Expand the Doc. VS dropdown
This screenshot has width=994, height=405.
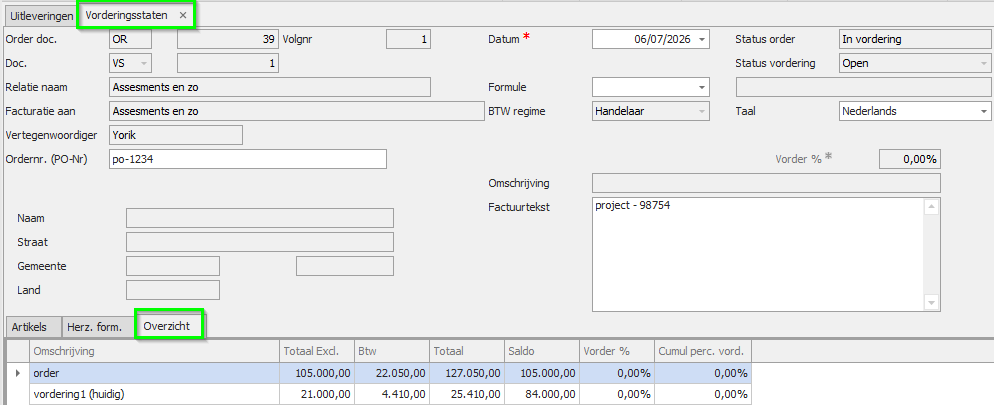[x=144, y=63]
